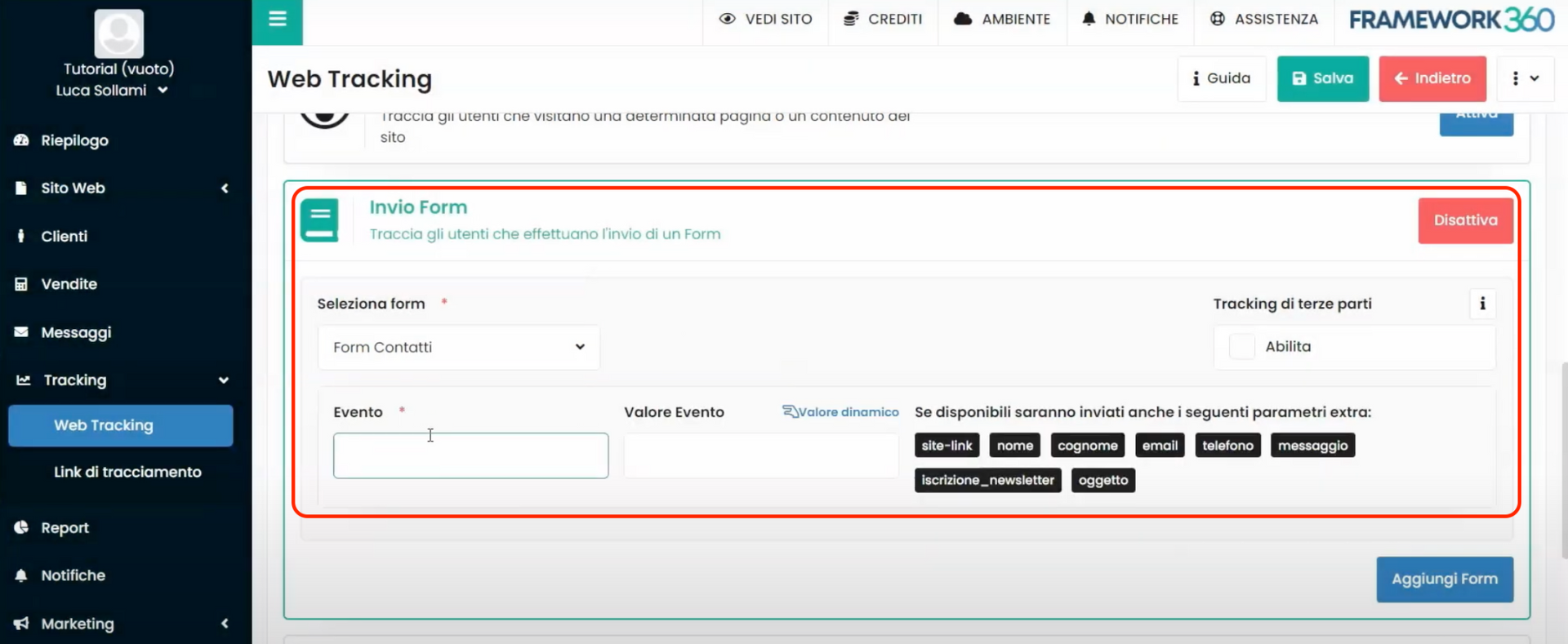Click the hamburger menu icon
The width and height of the screenshot is (1568, 644).
(278, 19)
